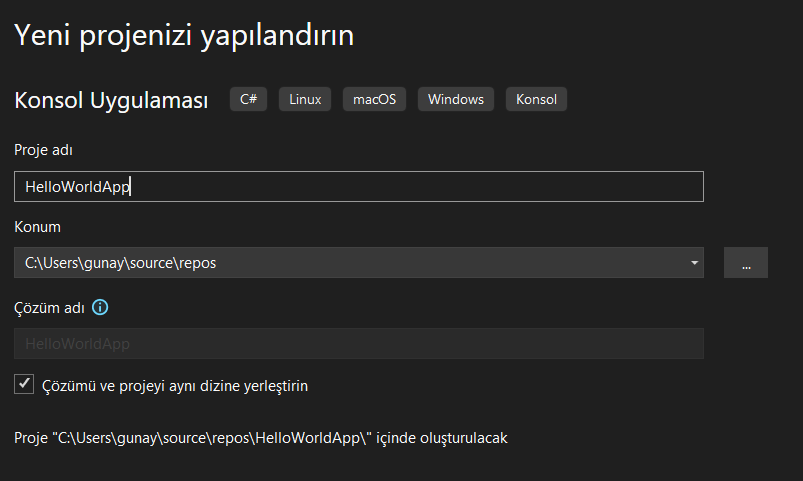Click the Çözüm adı label
Screen dimensions: 803x481
[x=49, y=307]
